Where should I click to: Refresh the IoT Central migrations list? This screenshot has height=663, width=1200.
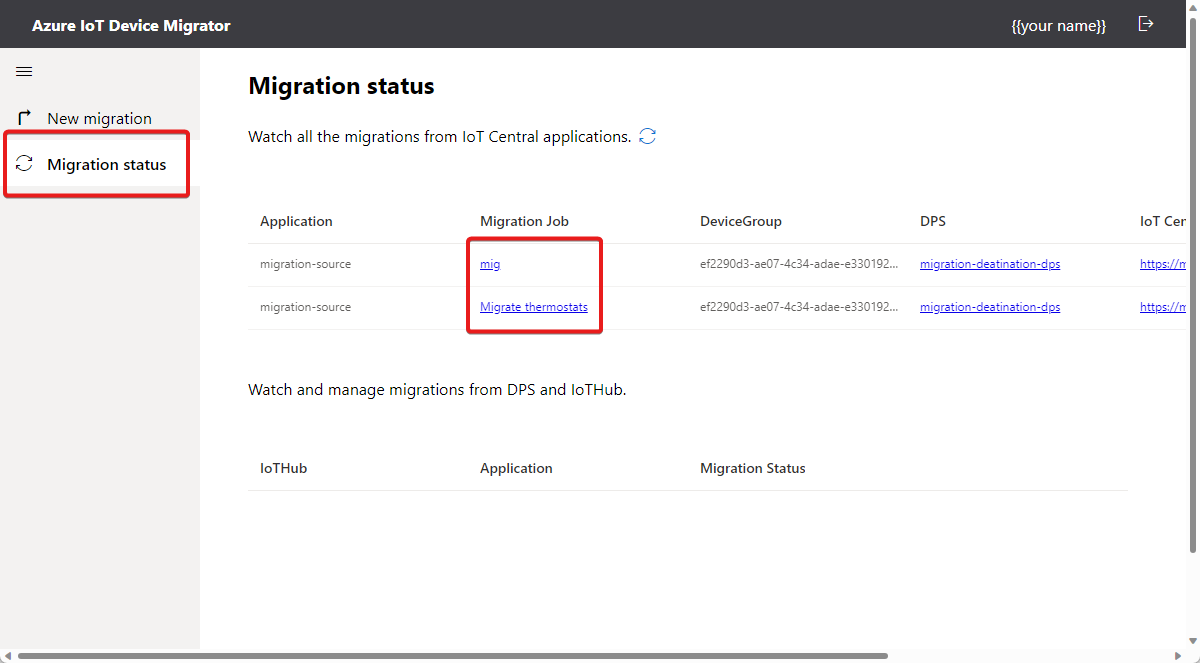pos(647,136)
